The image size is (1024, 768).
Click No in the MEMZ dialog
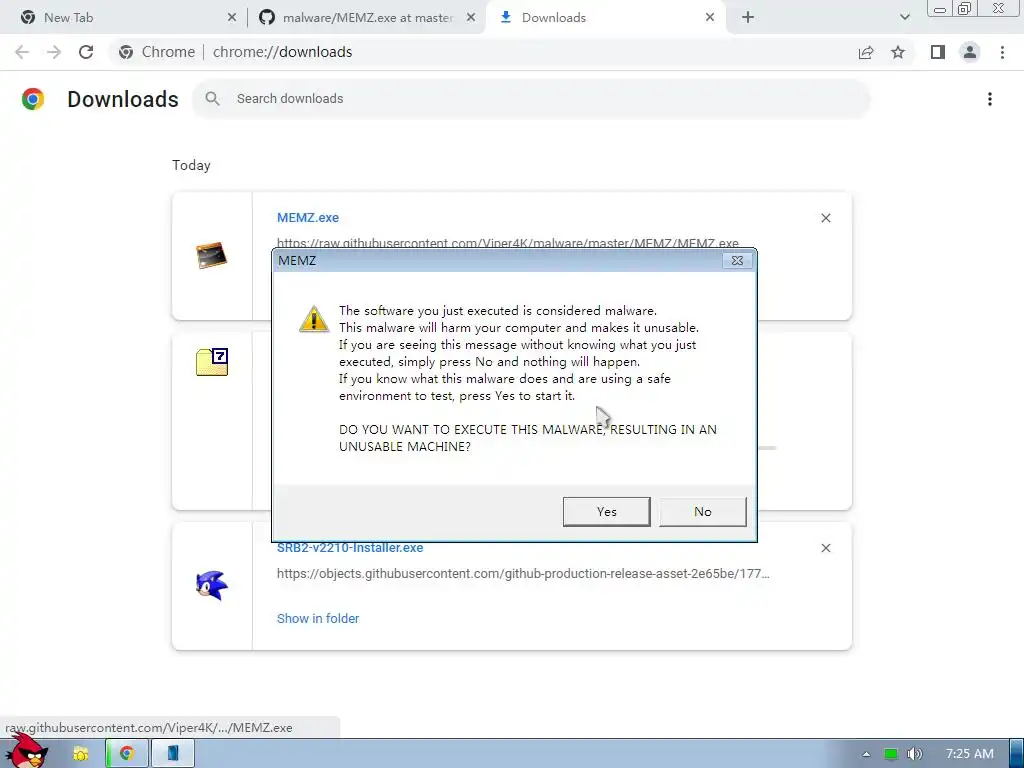703,511
